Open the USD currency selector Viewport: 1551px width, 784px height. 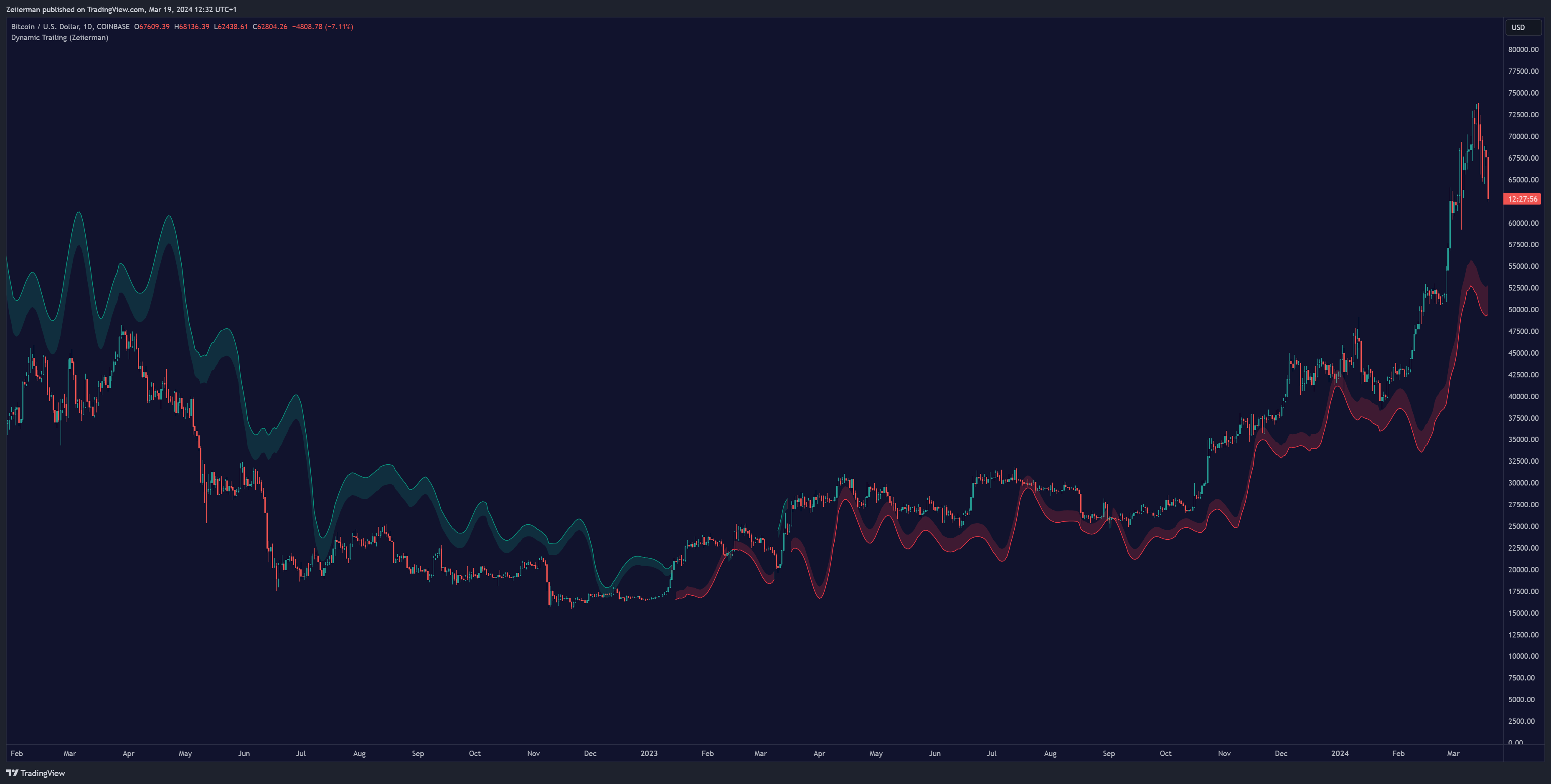point(1523,27)
